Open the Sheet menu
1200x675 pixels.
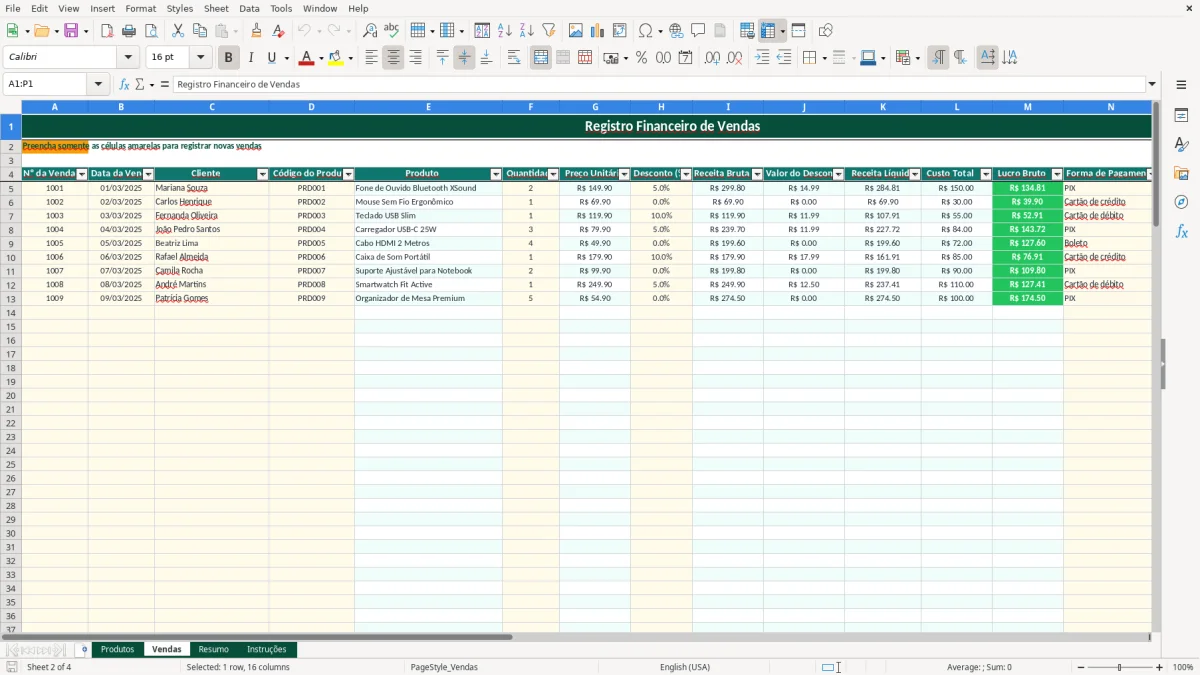coord(216,8)
